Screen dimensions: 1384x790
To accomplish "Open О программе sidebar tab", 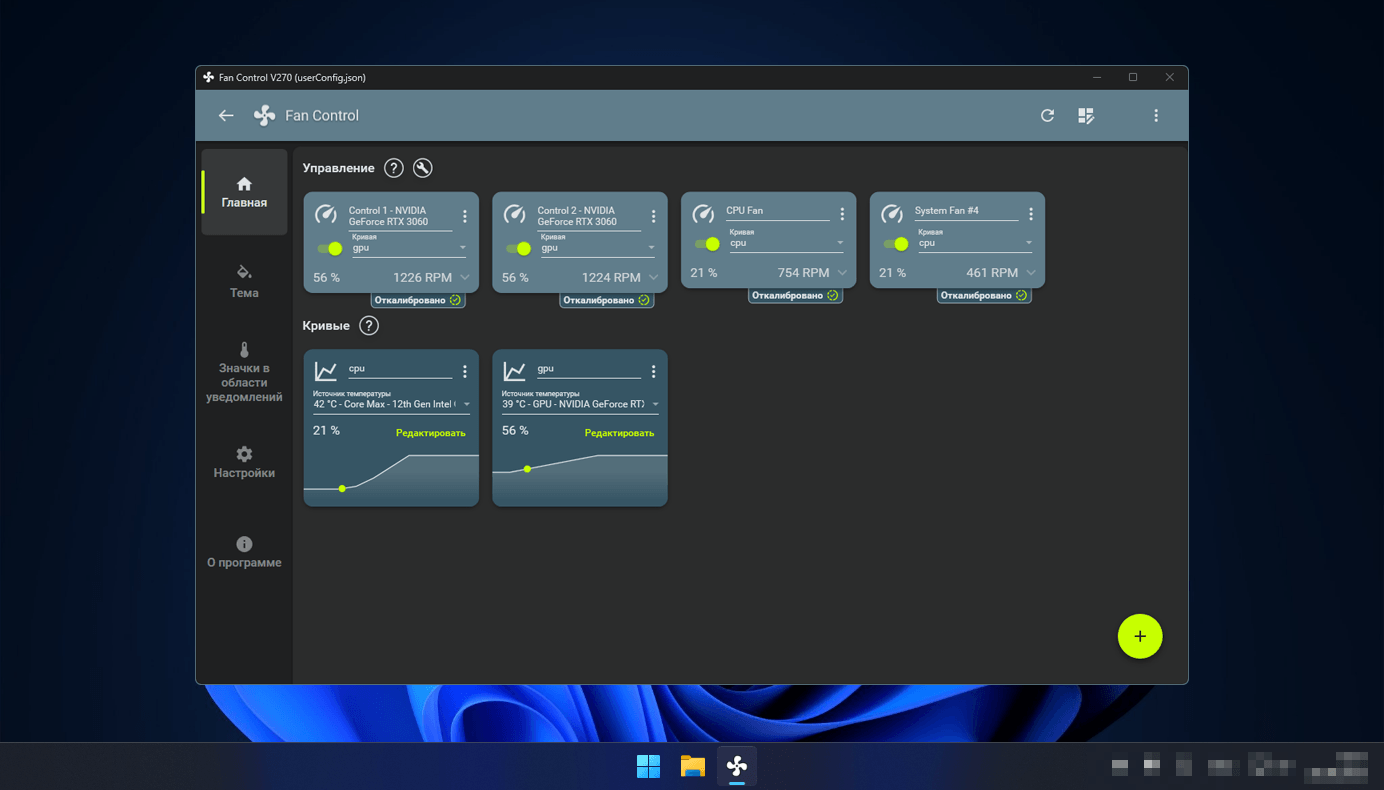I will click(x=244, y=552).
